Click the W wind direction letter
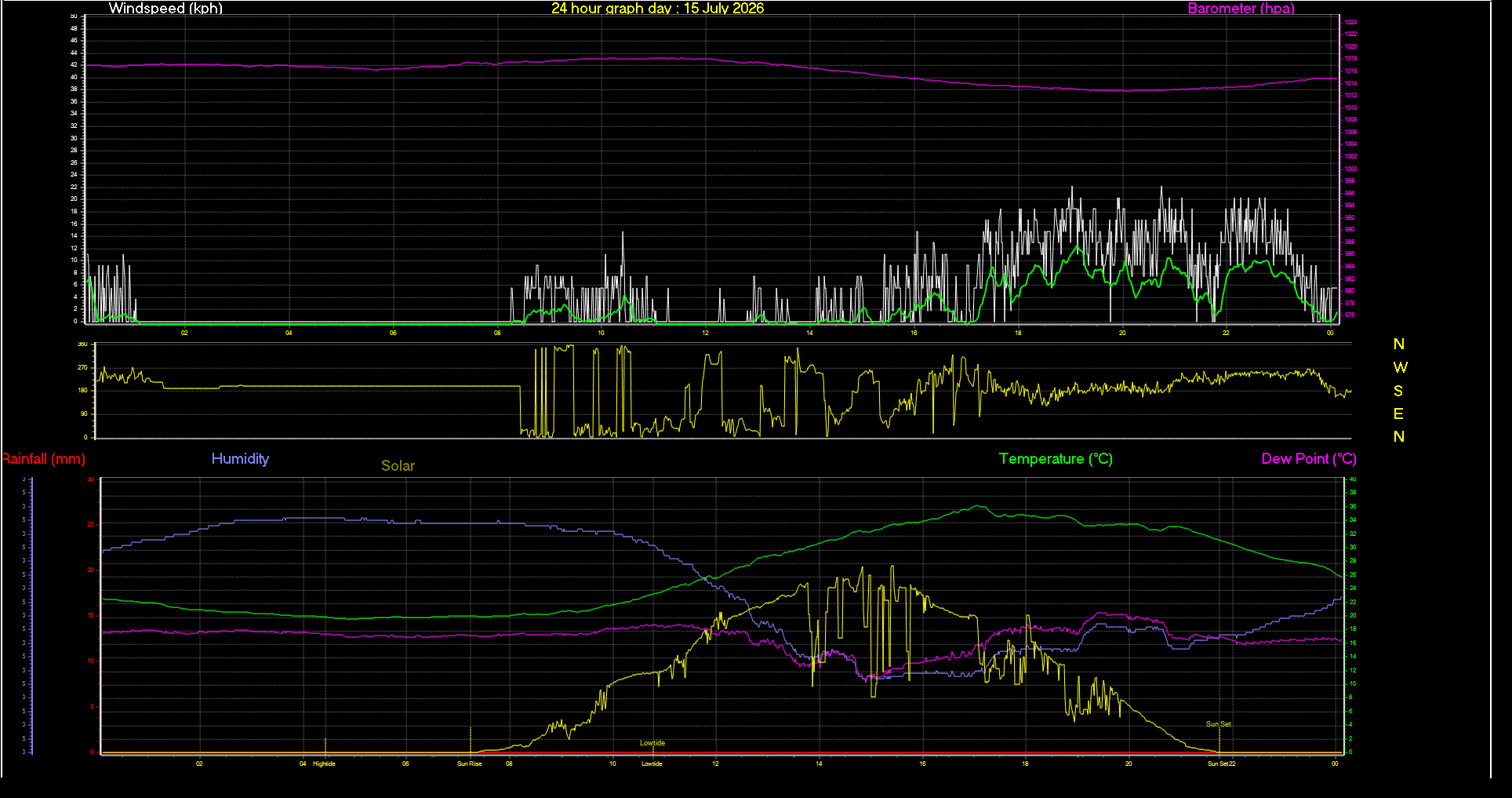This screenshot has width=1512, height=798. 1400,367
